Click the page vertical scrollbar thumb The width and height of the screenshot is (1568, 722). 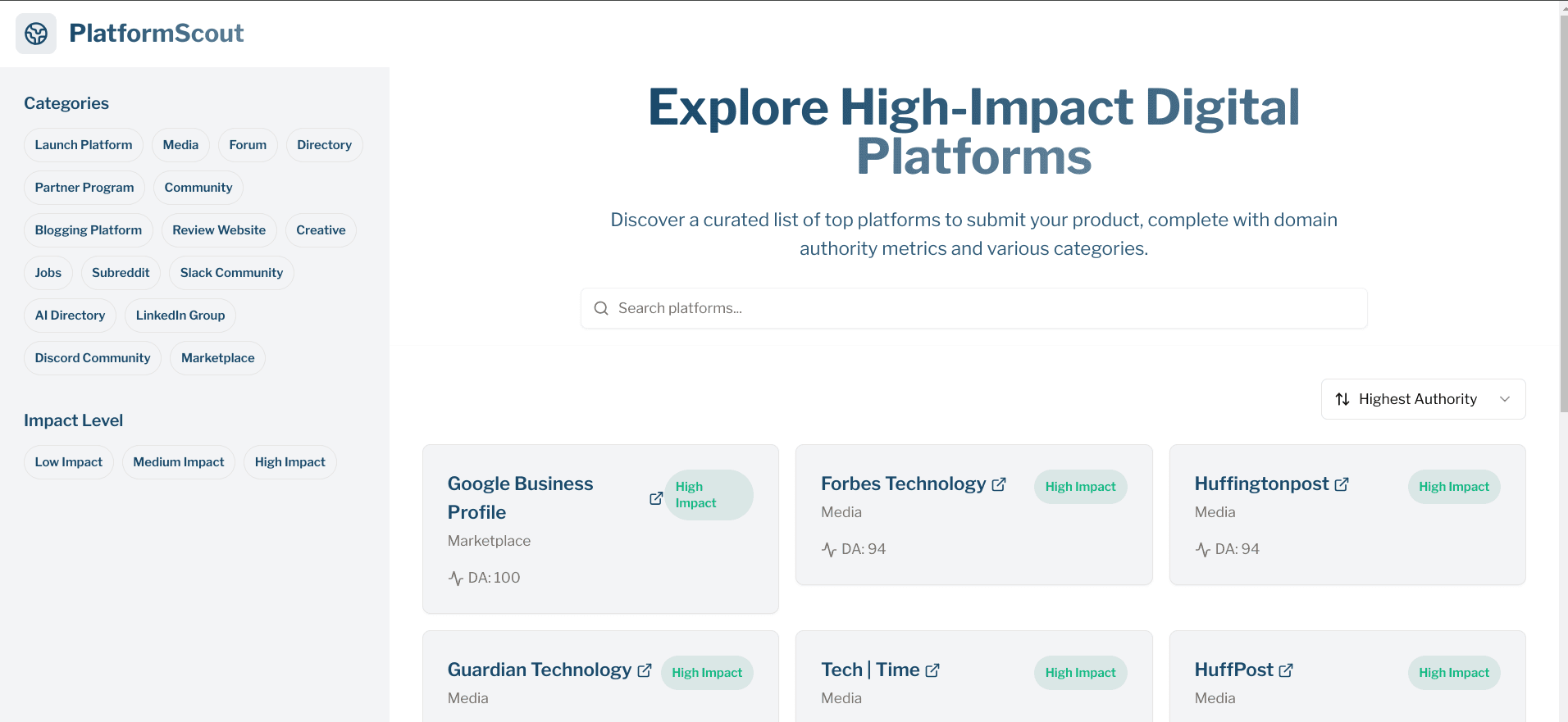point(1563,213)
